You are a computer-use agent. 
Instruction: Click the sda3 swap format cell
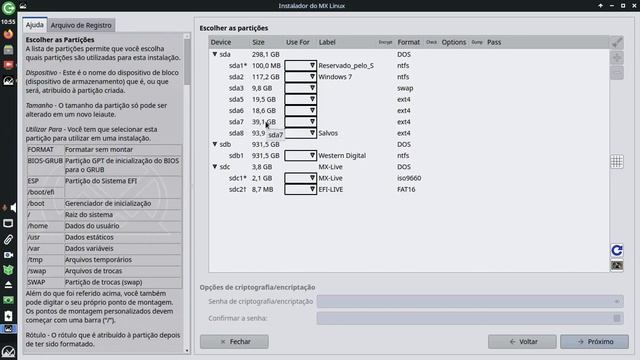tap(405, 88)
